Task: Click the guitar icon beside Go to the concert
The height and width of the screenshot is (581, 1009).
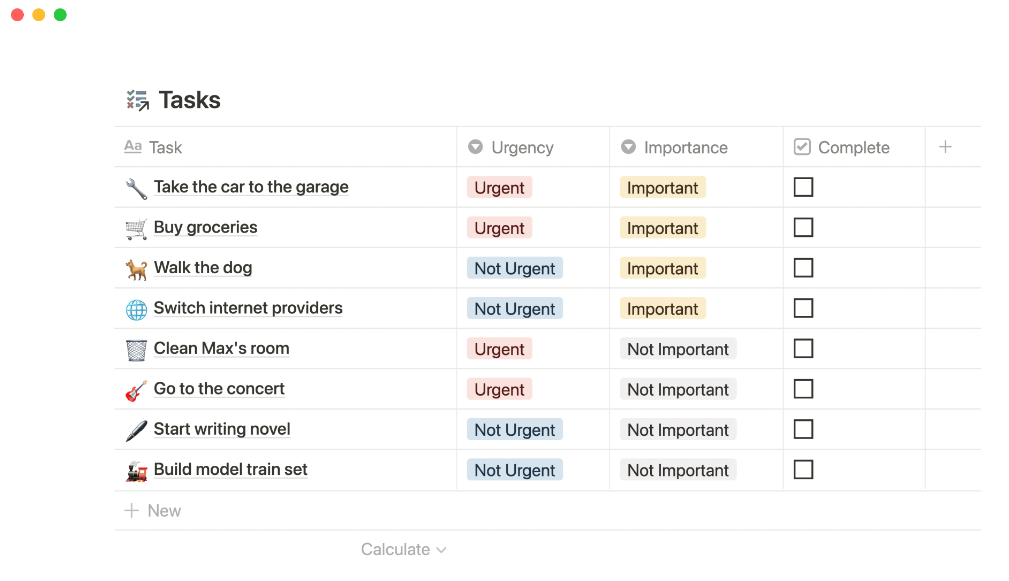Action: 137,389
